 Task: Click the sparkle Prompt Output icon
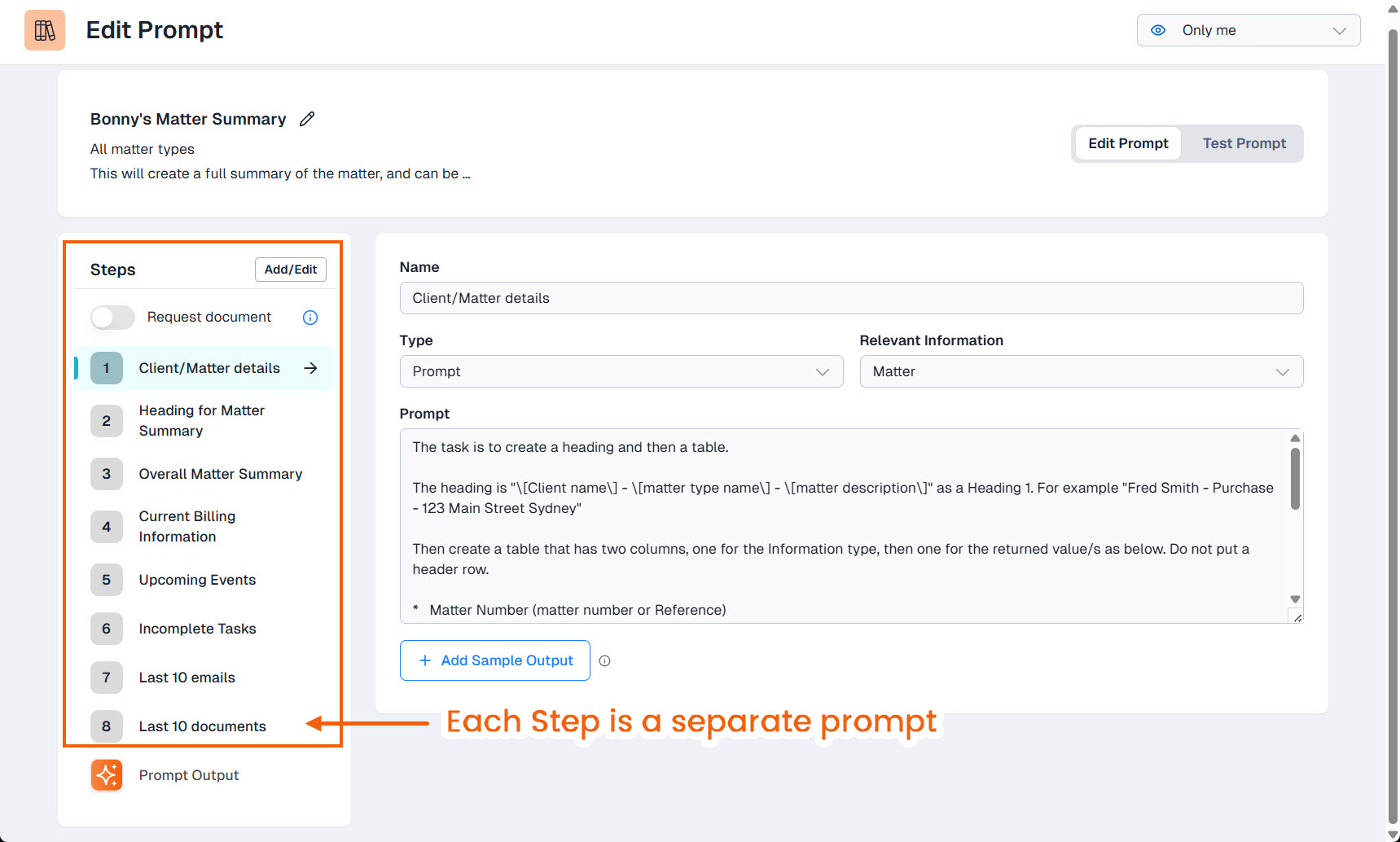[x=107, y=775]
